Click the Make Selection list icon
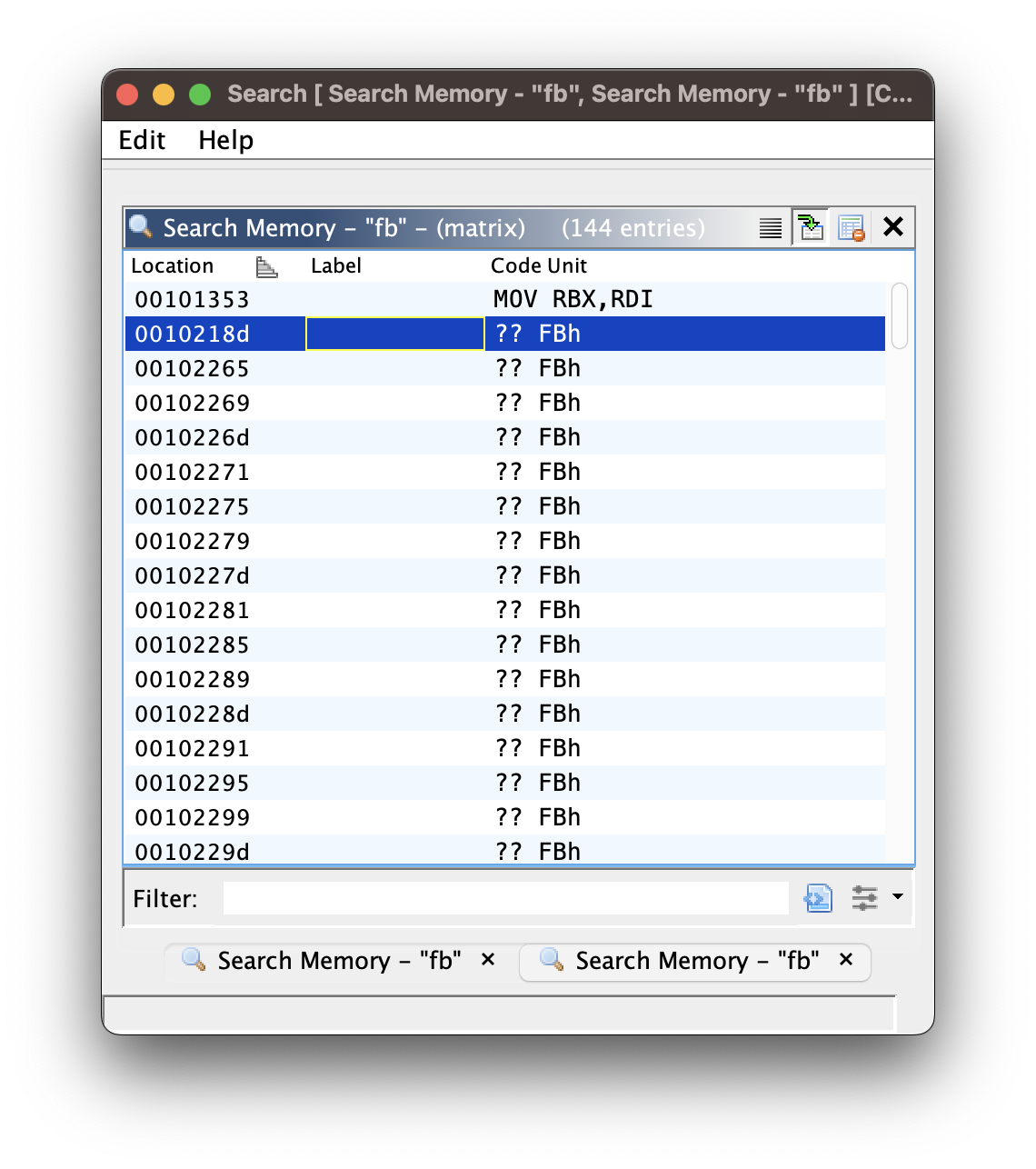Viewport: 1036px width, 1169px height. point(770,228)
